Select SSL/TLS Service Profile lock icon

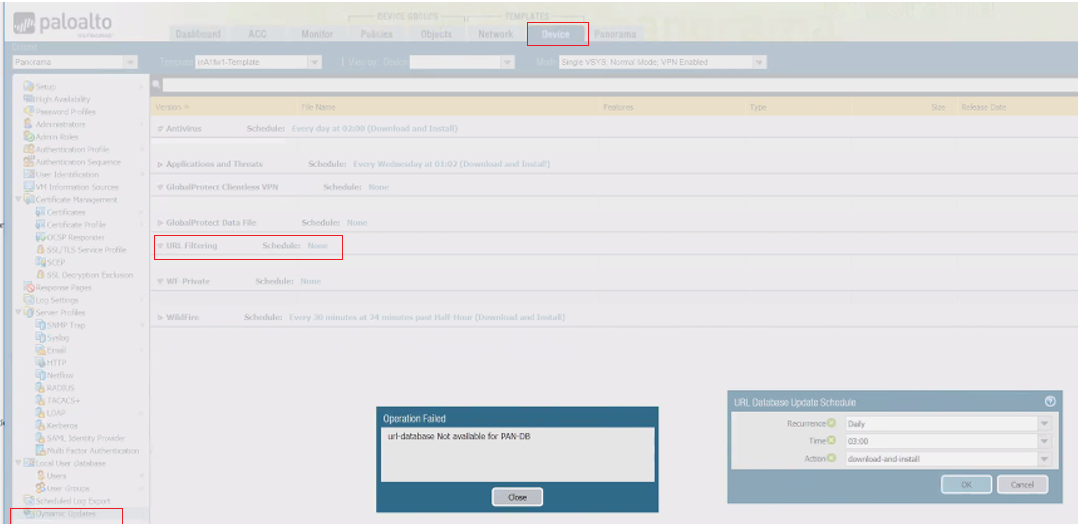tap(40, 250)
